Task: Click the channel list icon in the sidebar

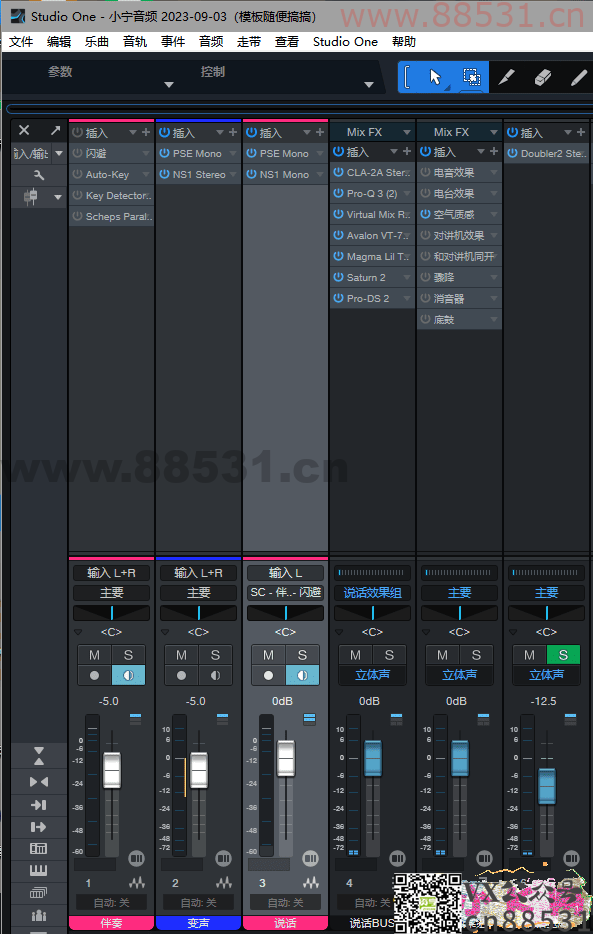Action: (x=39, y=848)
